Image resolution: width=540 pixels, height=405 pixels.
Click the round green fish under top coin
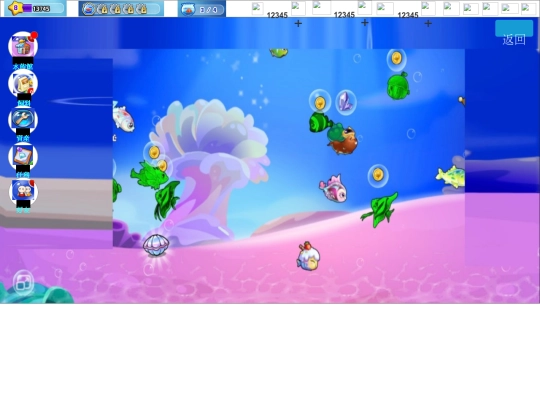click(x=398, y=86)
